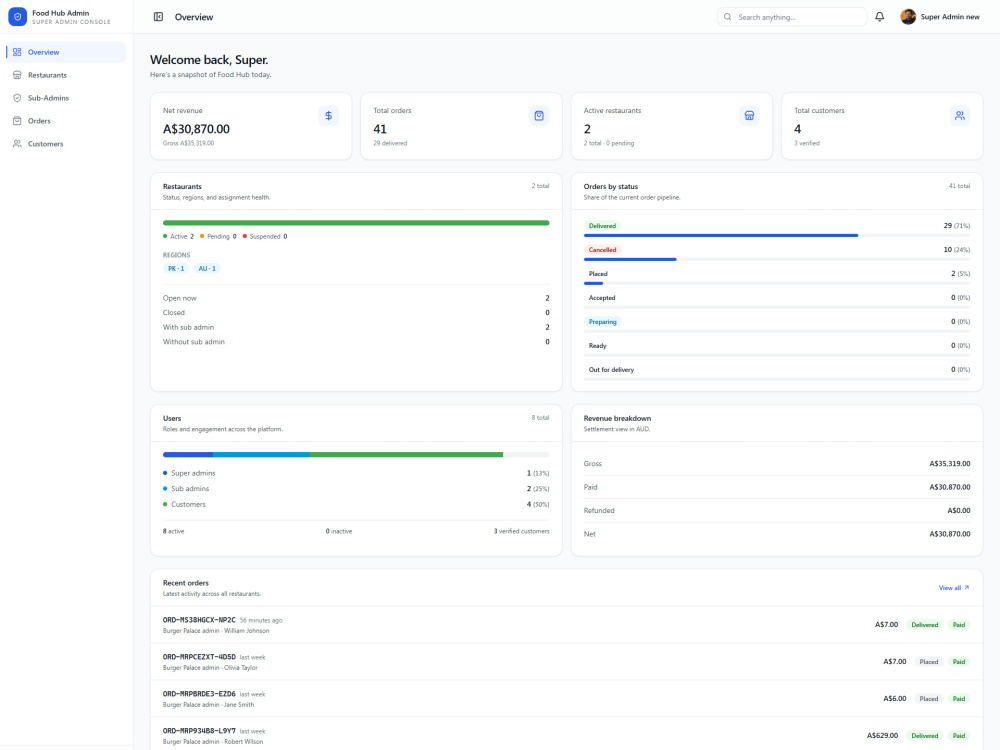The height and width of the screenshot is (750, 1000).
Task: Click the Preparing status badge
Action: pos(603,322)
